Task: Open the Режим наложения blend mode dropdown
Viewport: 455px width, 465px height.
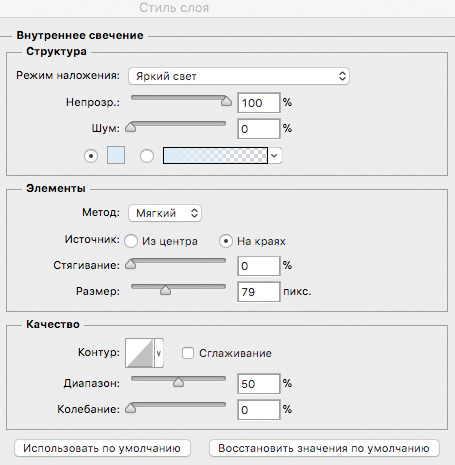Action: click(x=239, y=76)
